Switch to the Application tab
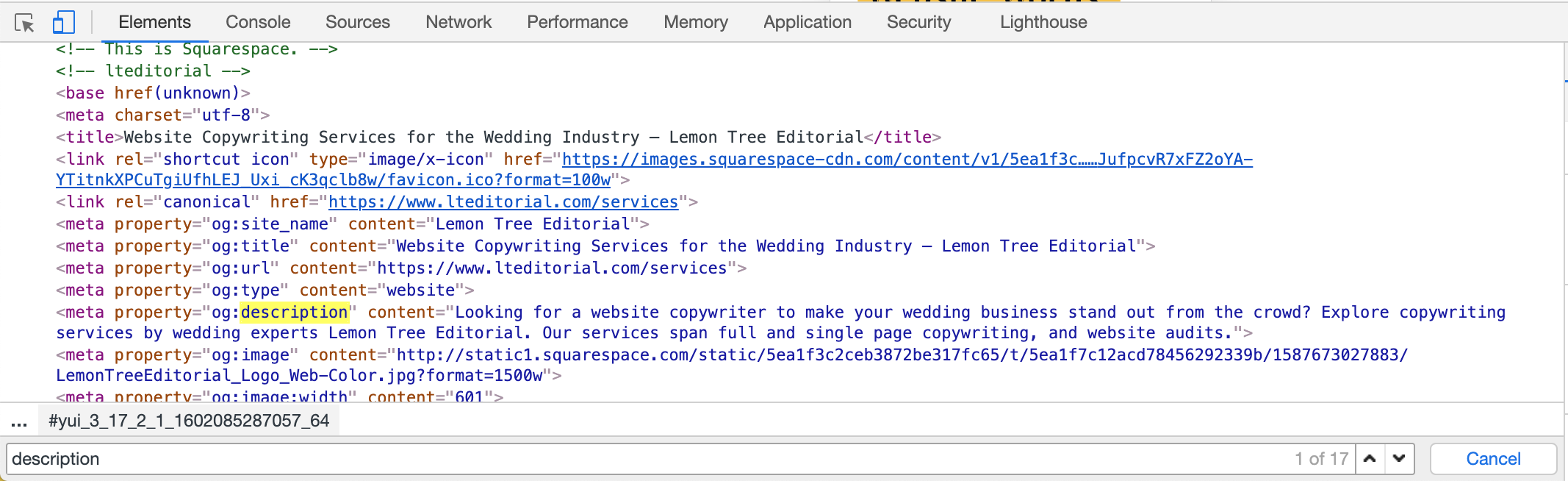The height and width of the screenshot is (481, 1568). pos(808,22)
